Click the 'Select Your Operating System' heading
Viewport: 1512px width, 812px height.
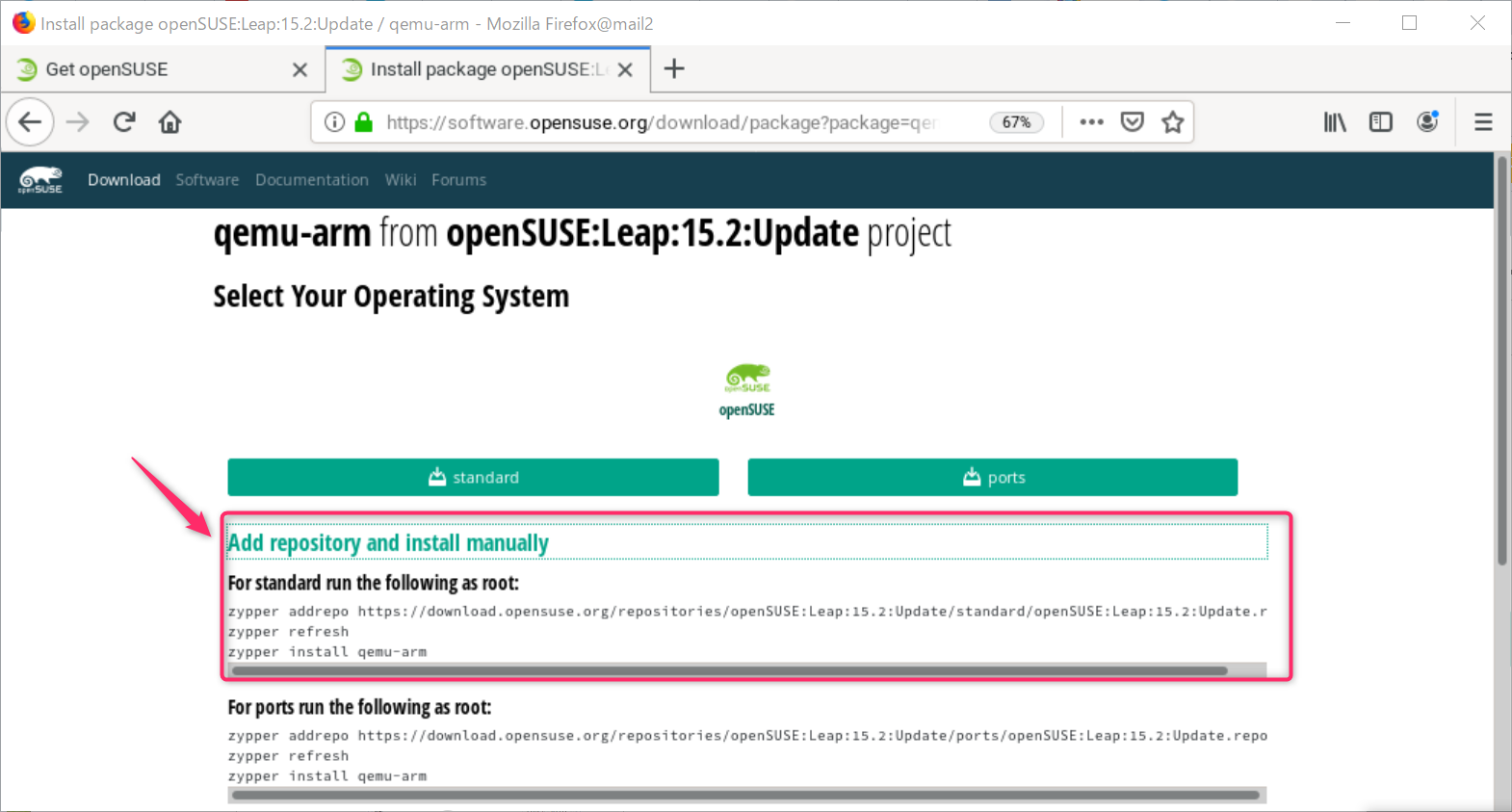tap(391, 297)
